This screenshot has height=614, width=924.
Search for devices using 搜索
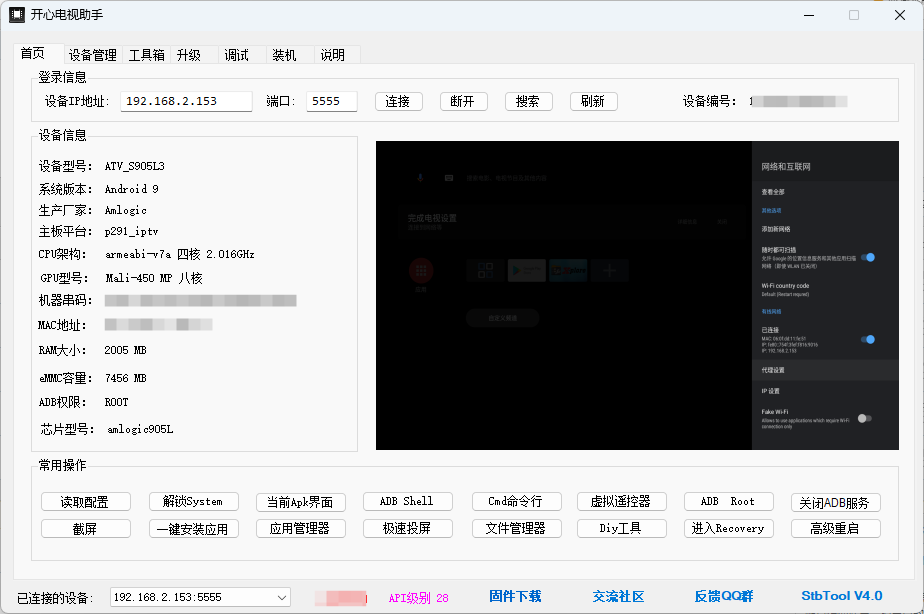pos(528,101)
